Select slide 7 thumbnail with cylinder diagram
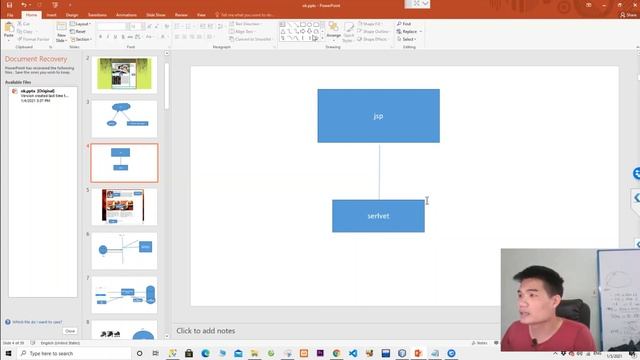640x360 pixels. pyautogui.click(x=124, y=295)
